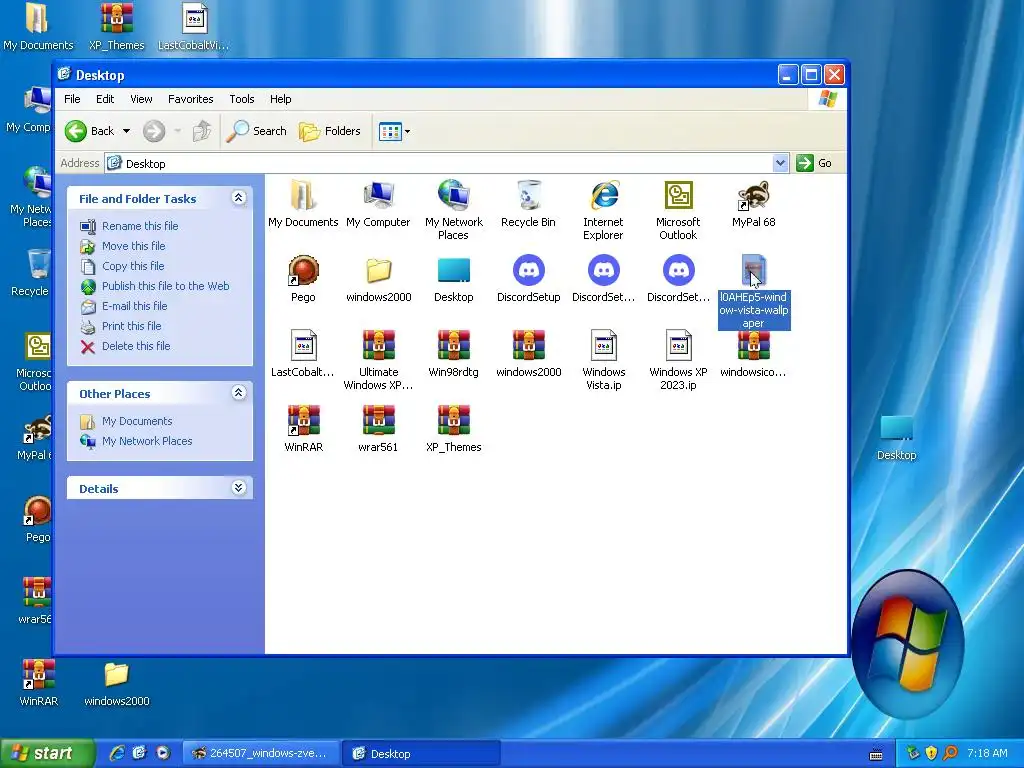
Task: Select Pego shortcut in Explorer window
Action: tap(303, 270)
